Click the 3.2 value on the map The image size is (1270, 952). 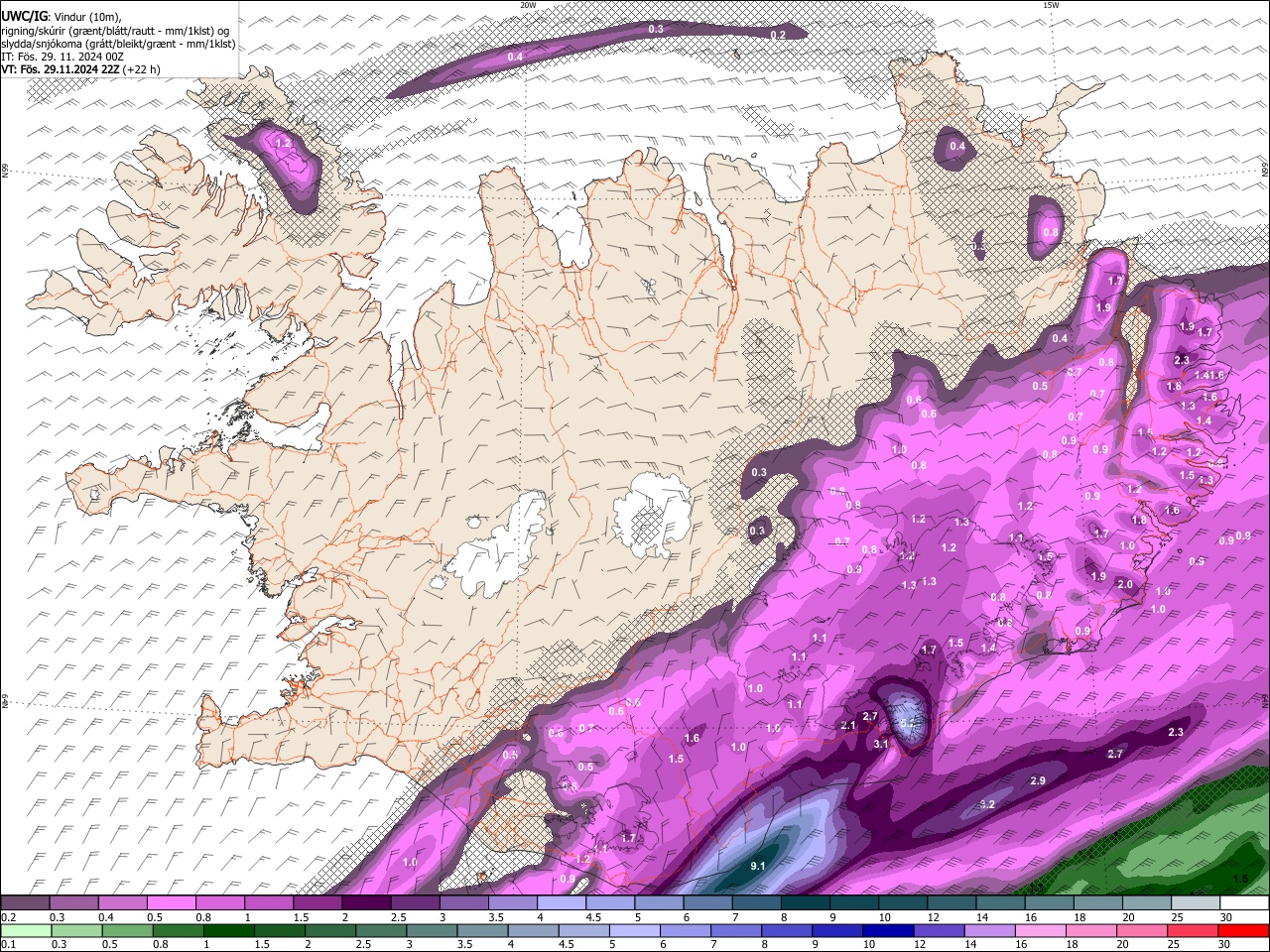(x=987, y=804)
